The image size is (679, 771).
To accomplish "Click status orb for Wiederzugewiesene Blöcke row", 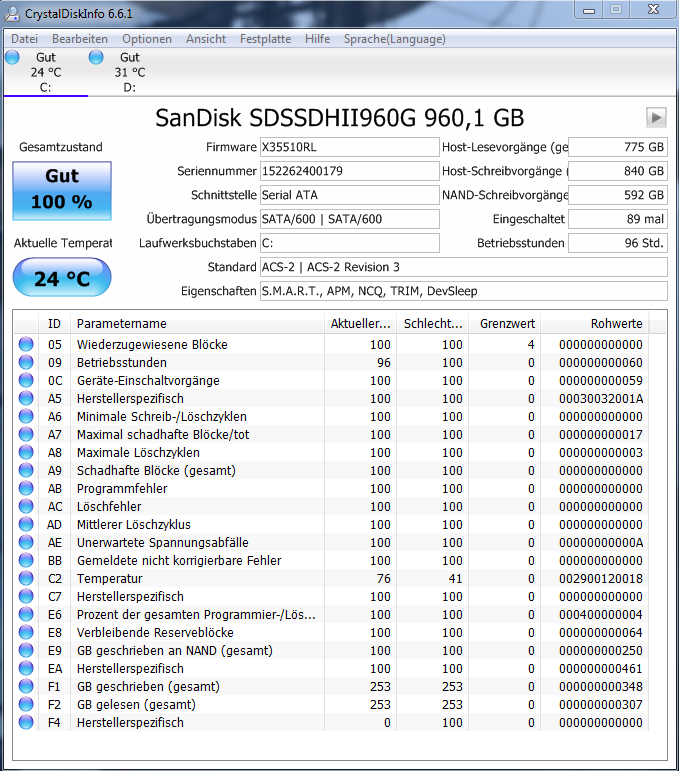I will click(26, 344).
